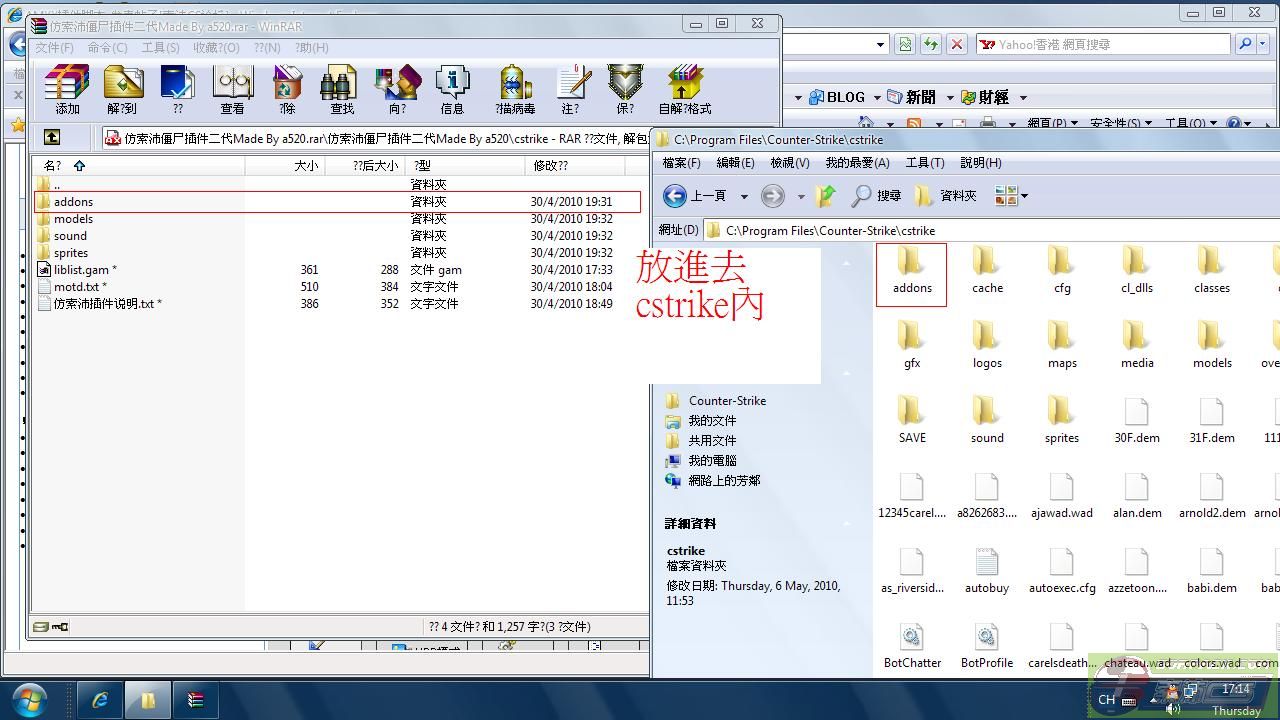Click the IE refresh icon

[930, 44]
